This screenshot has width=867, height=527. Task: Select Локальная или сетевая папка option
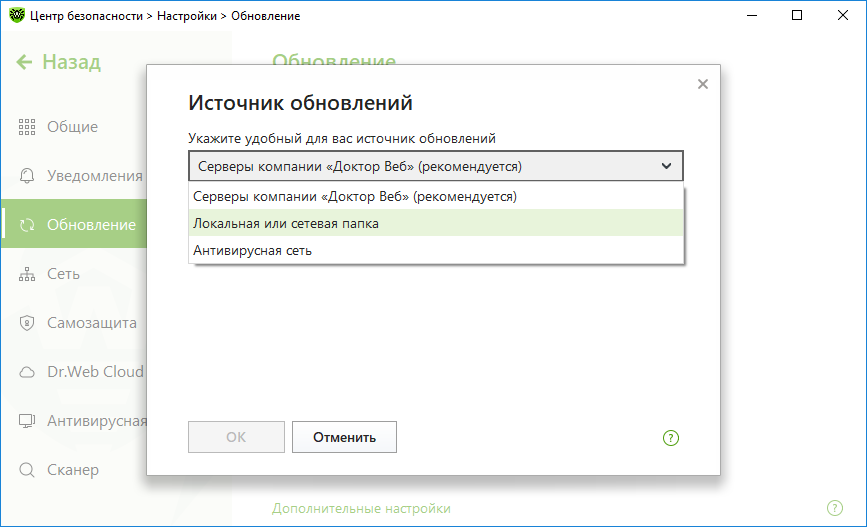tap(436, 223)
